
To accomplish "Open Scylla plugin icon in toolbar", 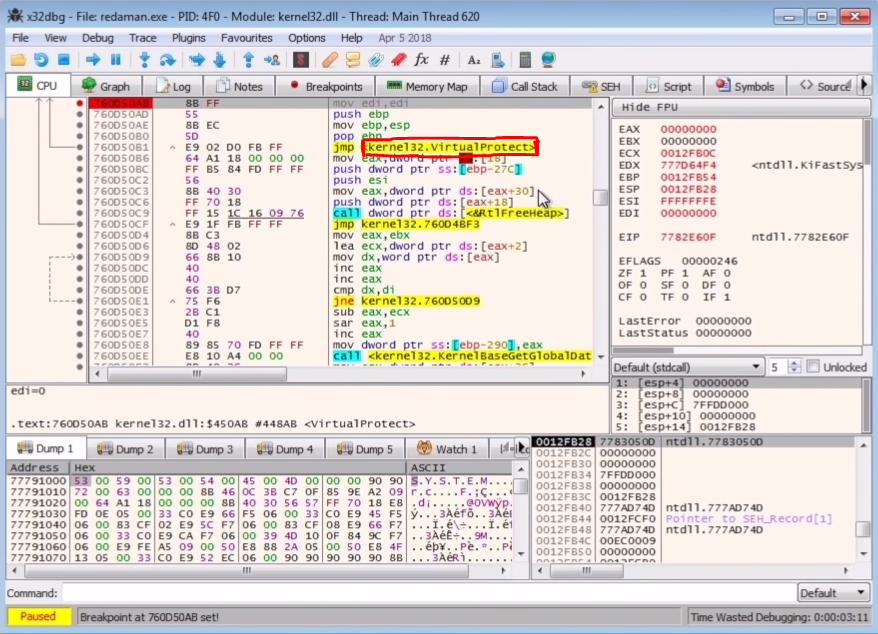I will pos(301,59).
